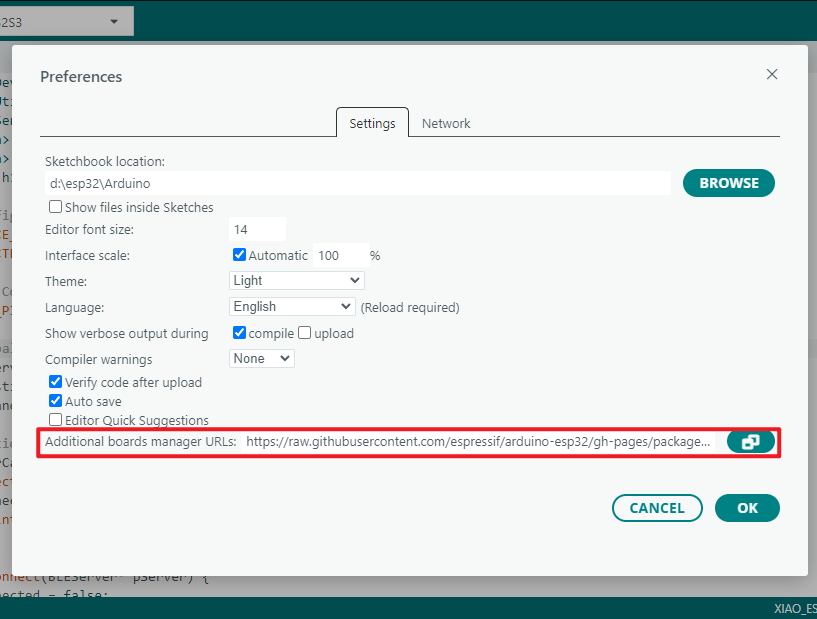
Task: Open the Theme dropdown
Action: point(297,281)
